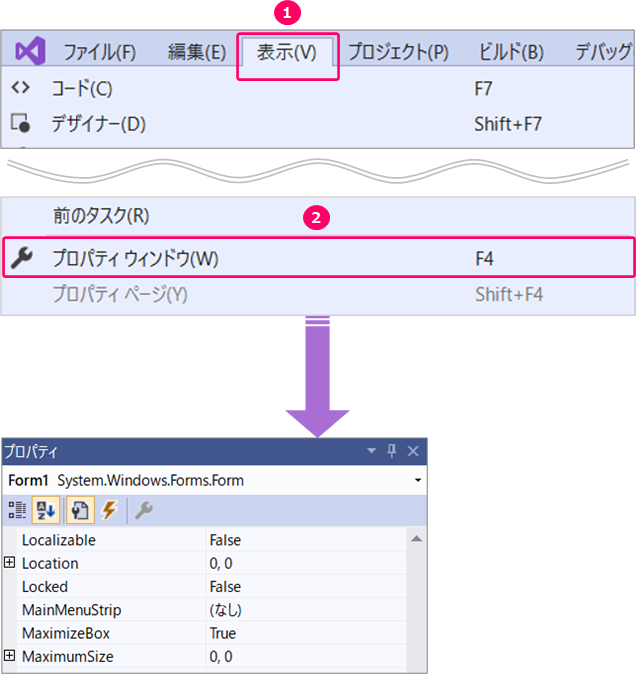The width and height of the screenshot is (636, 674).
Task: Click the property grid scroll up arrow
Action: 416,539
